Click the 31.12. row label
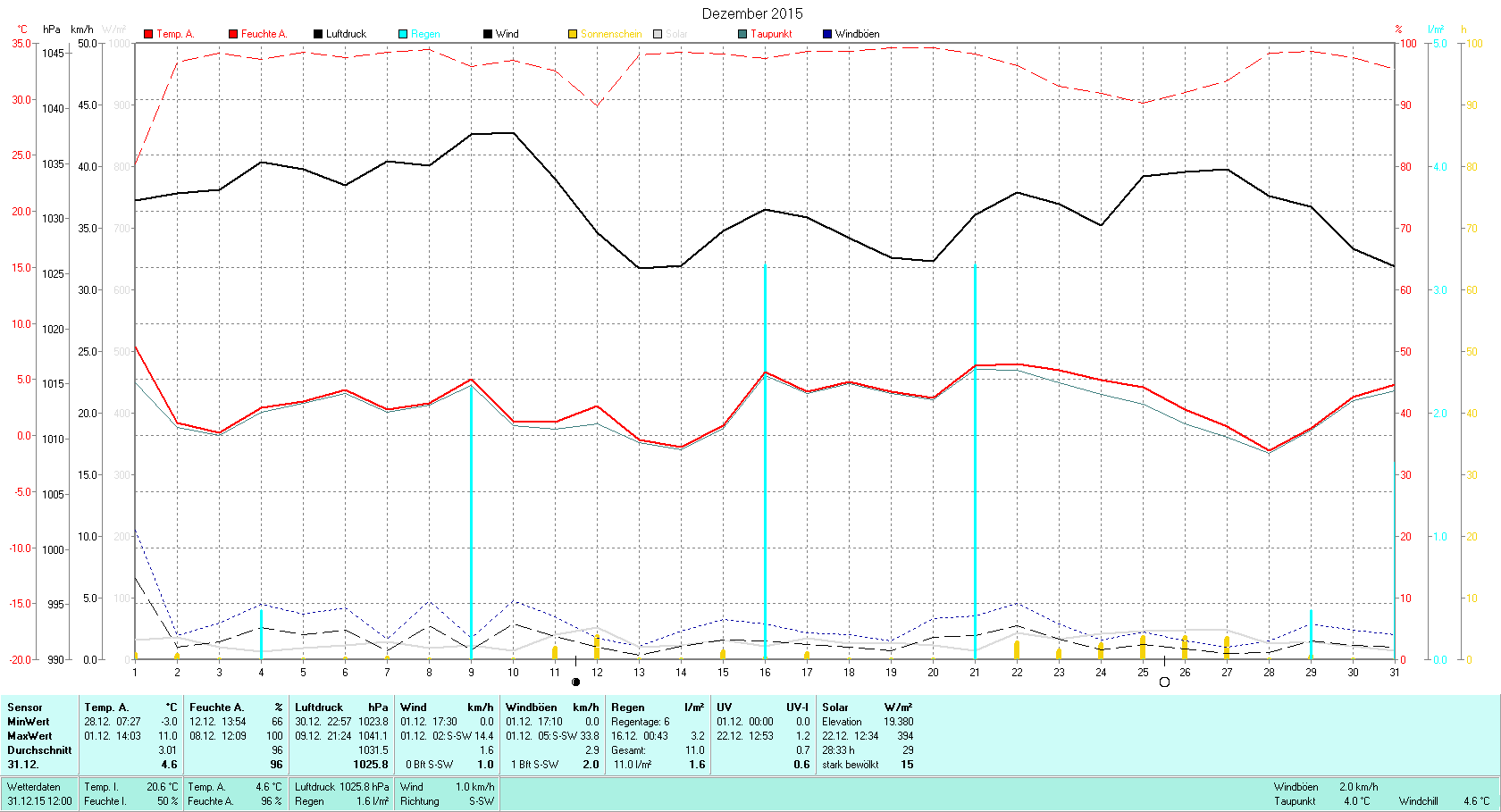This screenshot has width=1501, height=812. (22, 765)
